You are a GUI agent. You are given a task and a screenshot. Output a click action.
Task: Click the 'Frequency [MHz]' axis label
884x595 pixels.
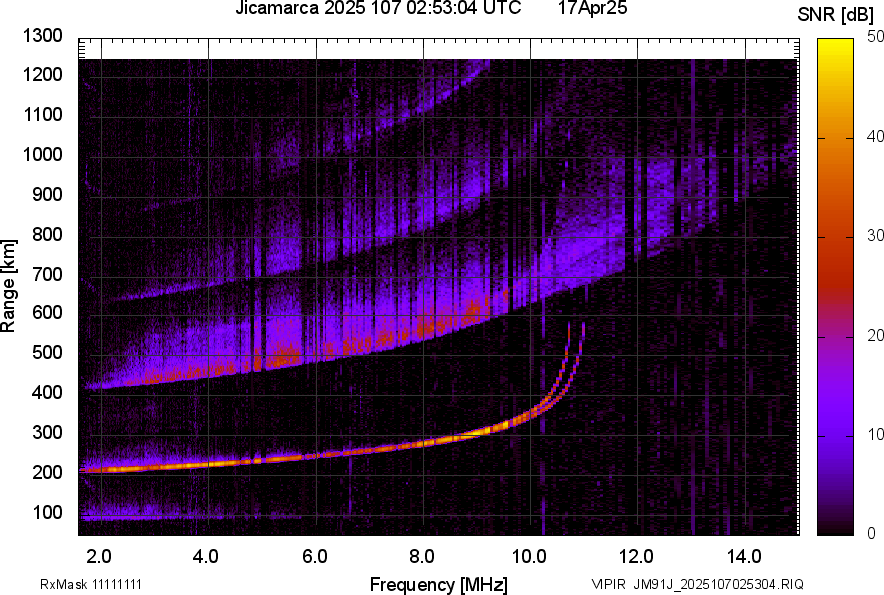pyautogui.click(x=439, y=584)
